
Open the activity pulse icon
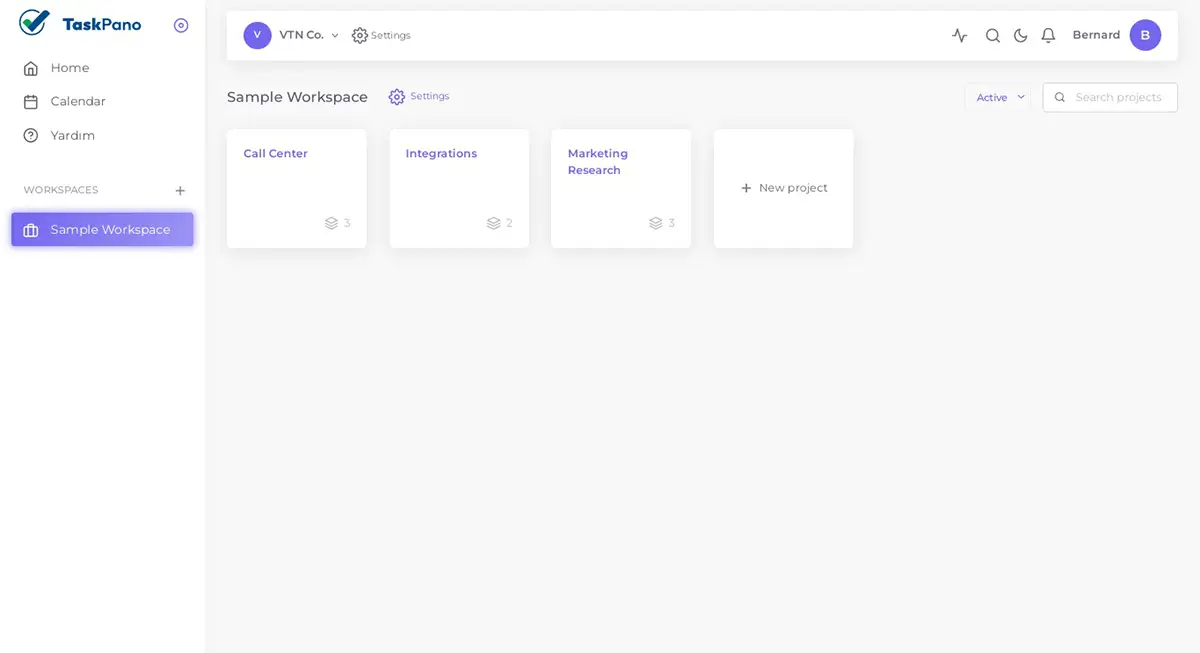(960, 35)
